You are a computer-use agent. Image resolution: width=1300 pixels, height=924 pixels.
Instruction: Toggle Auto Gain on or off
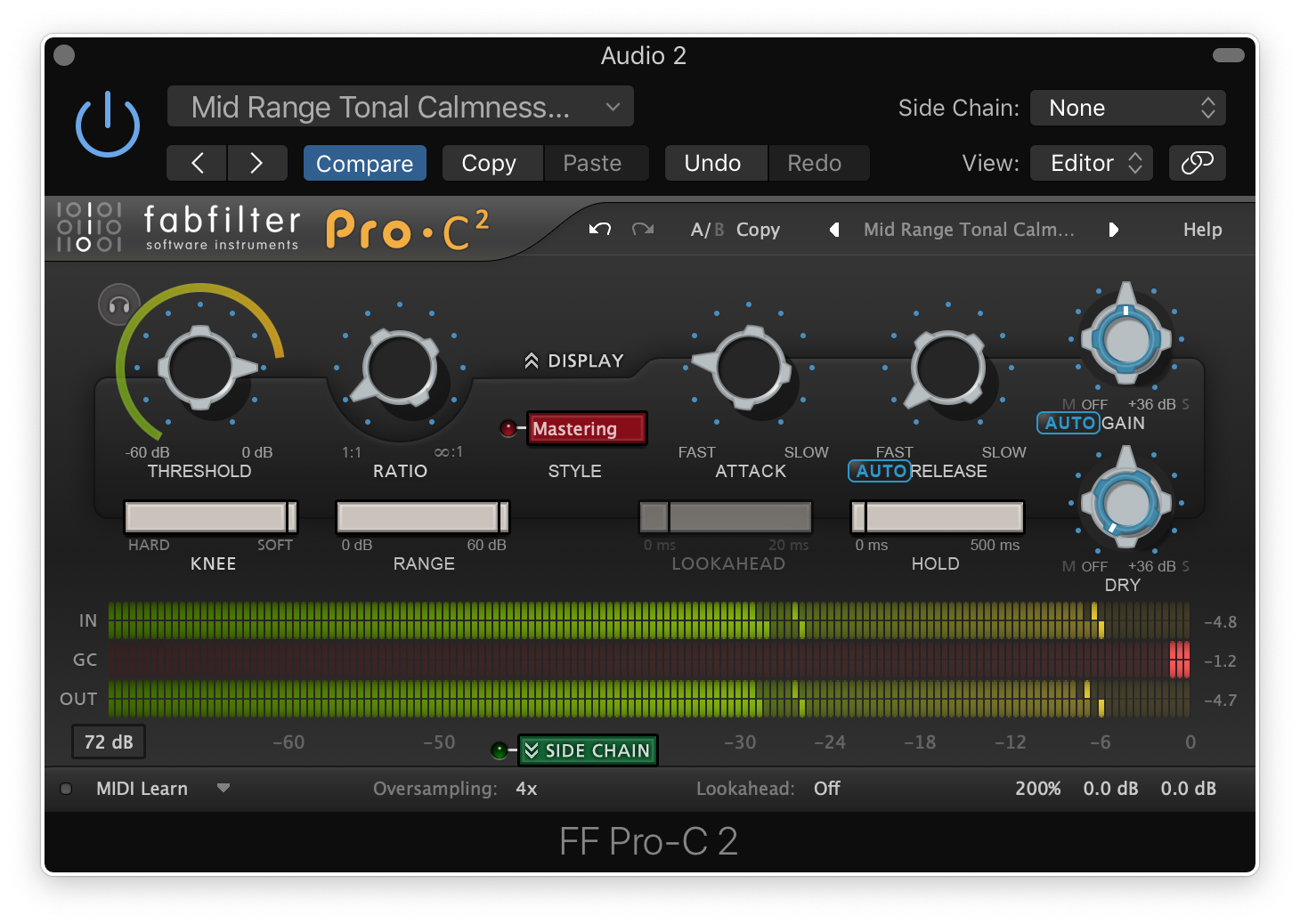point(1069,423)
